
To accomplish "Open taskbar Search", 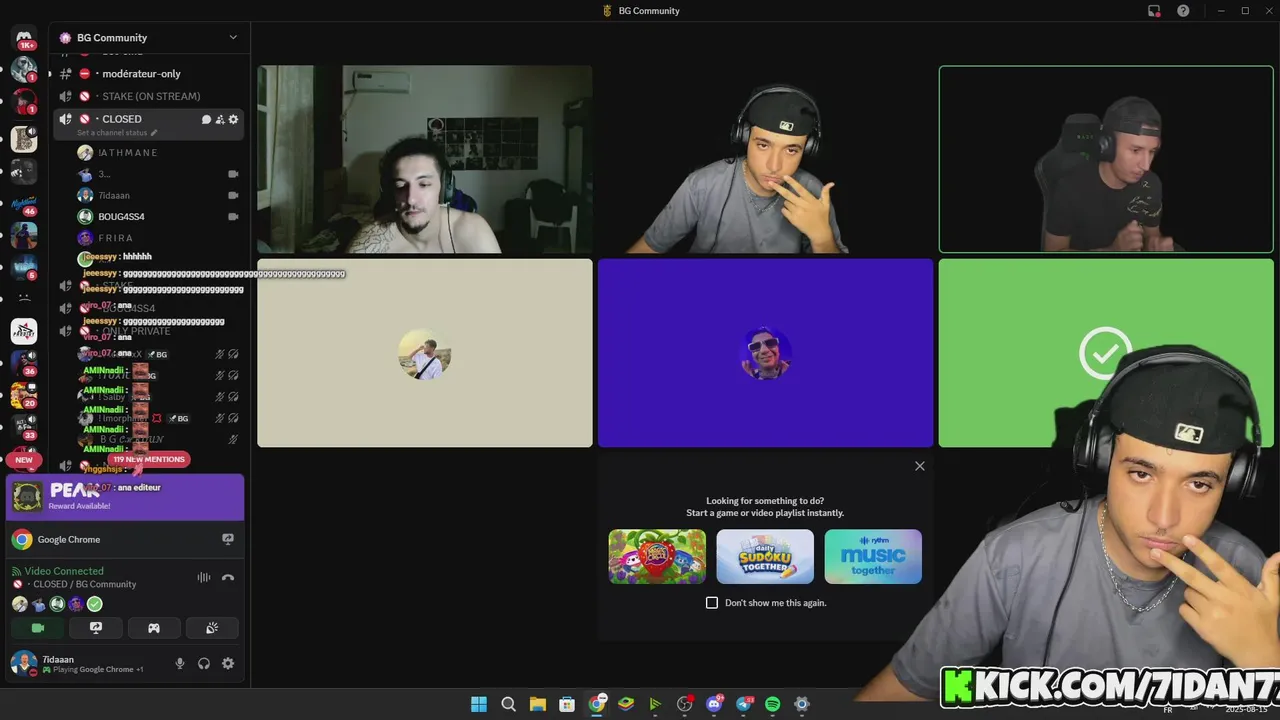I will click(x=508, y=704).
